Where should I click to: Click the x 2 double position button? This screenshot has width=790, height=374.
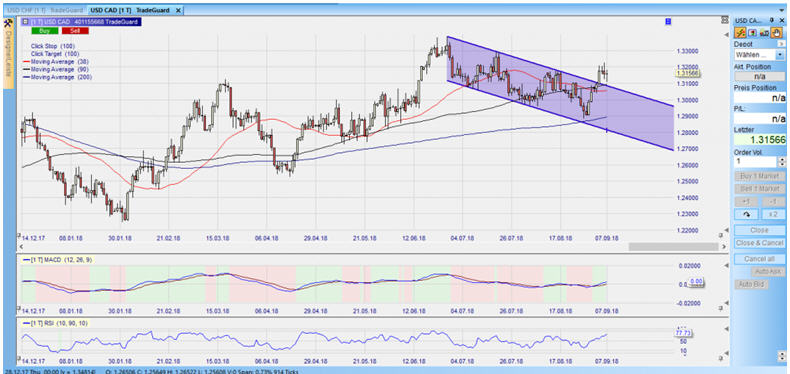coord(773,214)
